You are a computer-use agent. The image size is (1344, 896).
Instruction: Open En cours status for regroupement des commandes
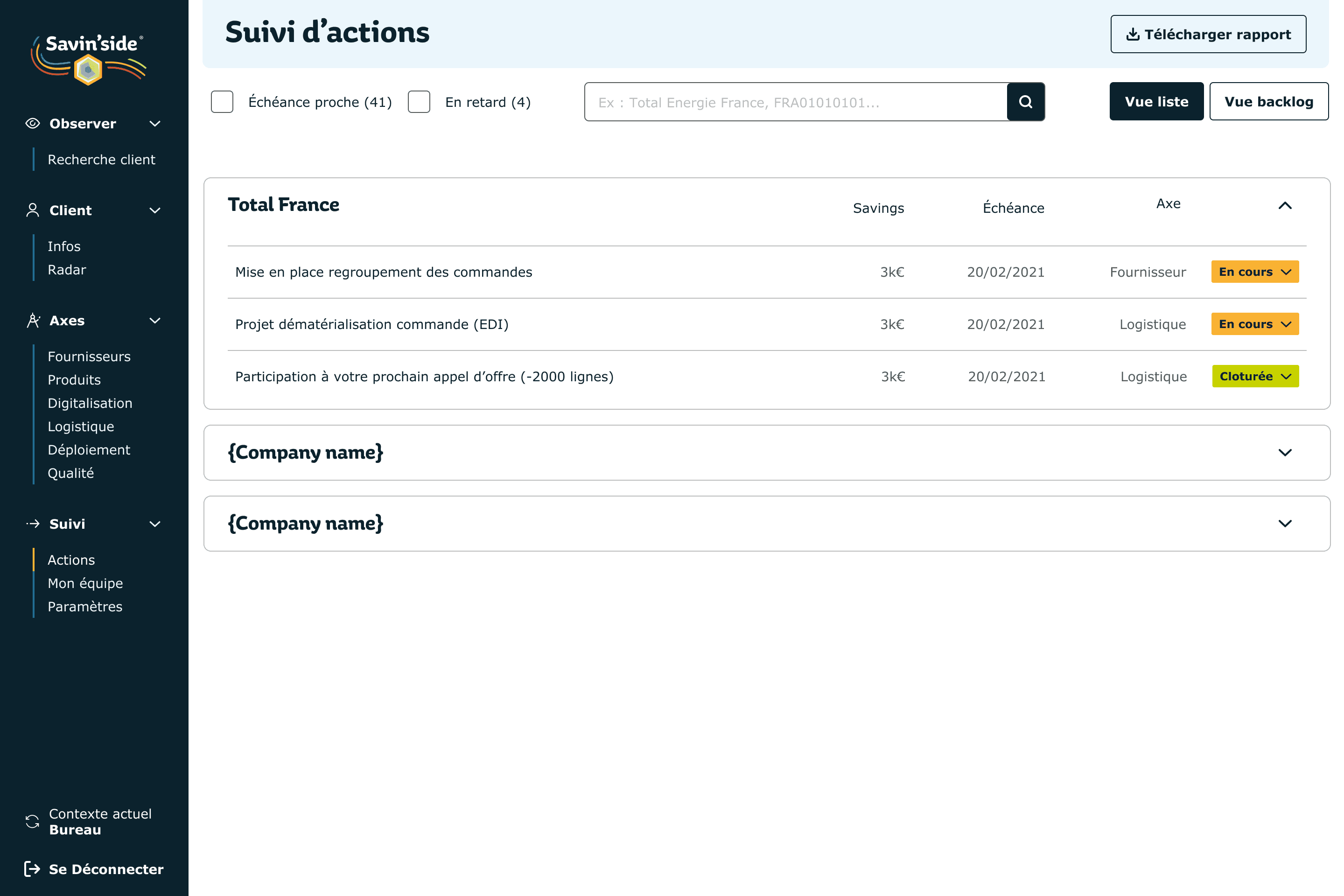click(1254, 272)
